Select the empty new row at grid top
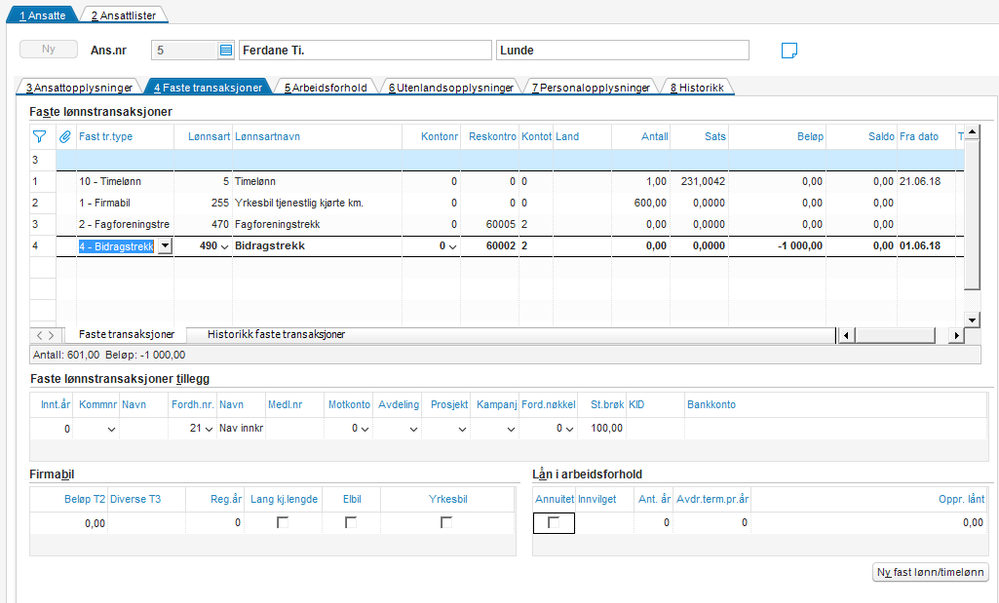 pos(510,160)
